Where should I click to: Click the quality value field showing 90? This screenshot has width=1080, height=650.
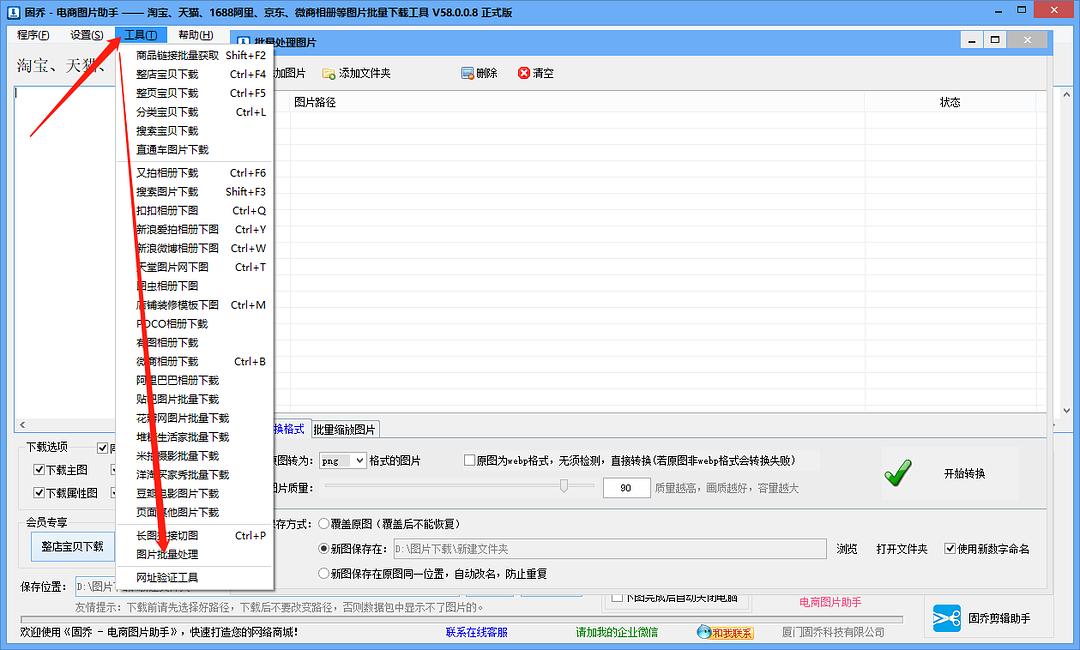(626, 488)
